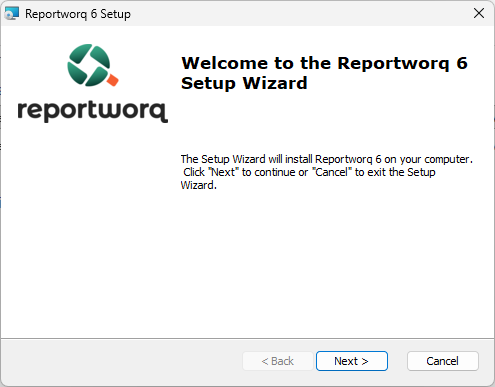The image size is (495, 387).
Task: Click the installer icon in the title bar
Action: 12,13
